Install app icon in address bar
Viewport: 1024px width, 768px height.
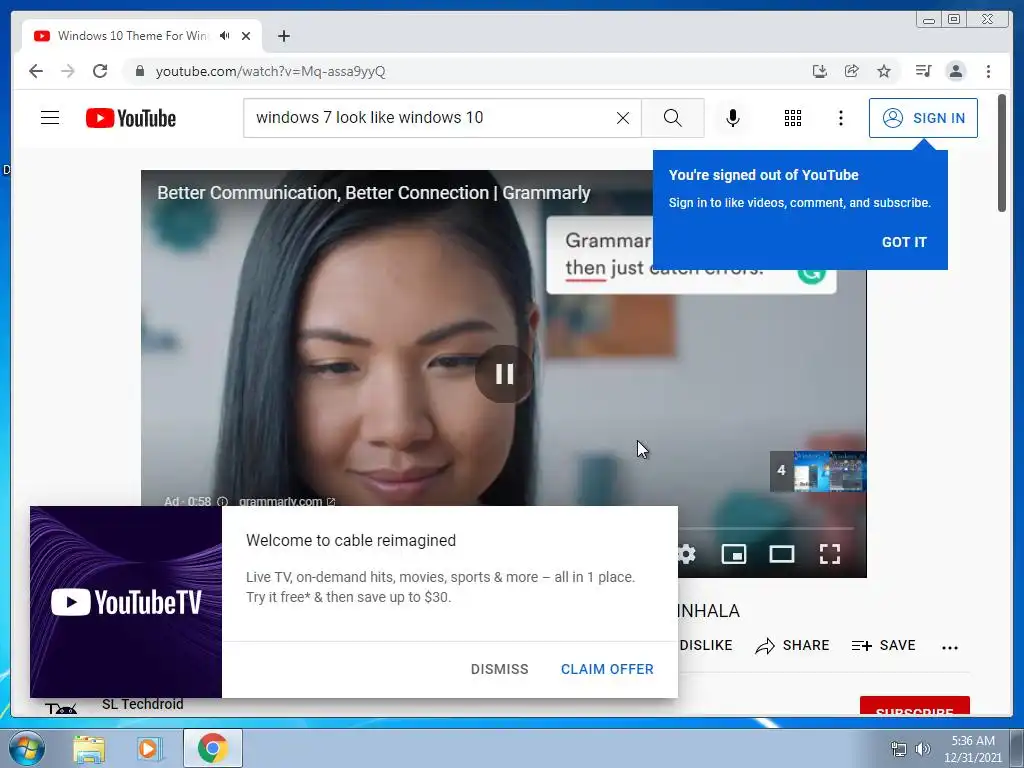pos(820,71)
